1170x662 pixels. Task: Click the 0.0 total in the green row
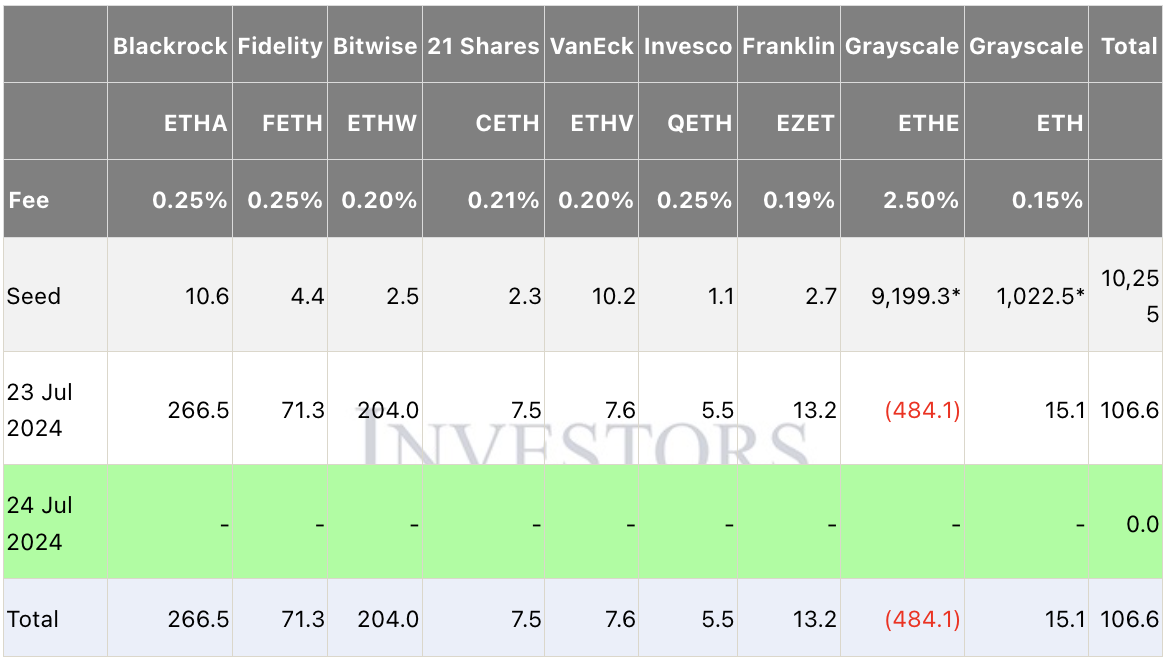1142,524
